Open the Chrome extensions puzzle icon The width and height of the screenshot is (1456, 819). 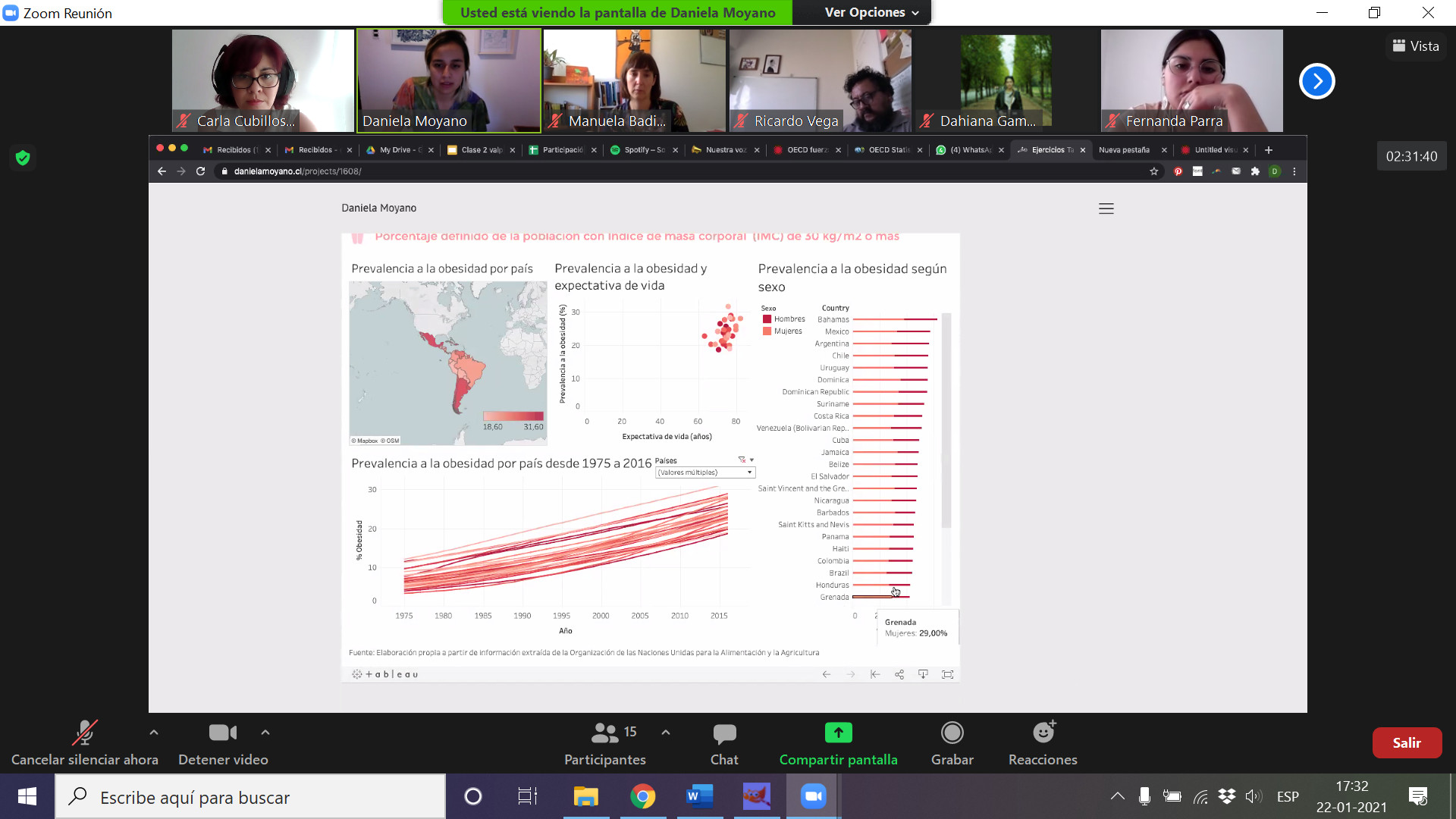point(1255,171)
